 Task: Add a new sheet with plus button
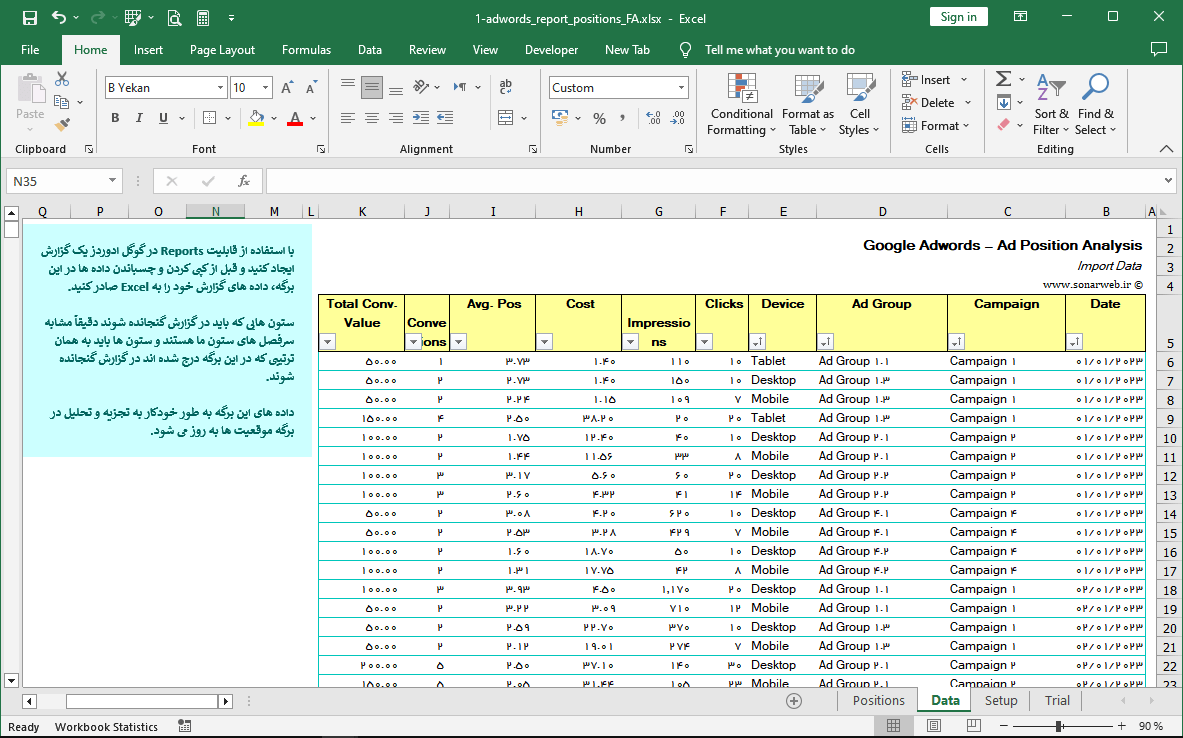794,701
